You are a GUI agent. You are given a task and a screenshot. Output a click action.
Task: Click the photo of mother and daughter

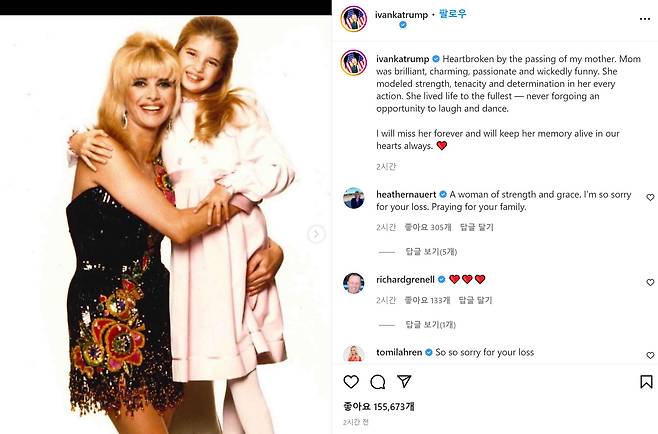point(166,225)
